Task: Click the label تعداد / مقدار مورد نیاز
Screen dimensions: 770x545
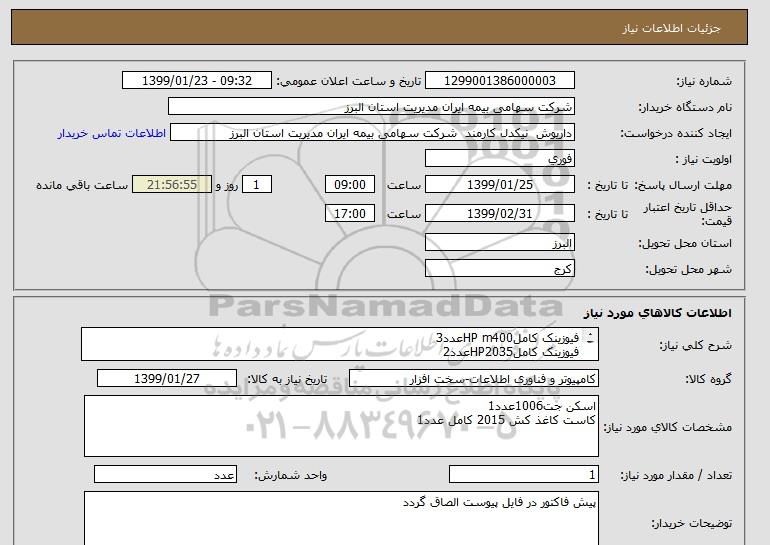Action: point(676,475)
